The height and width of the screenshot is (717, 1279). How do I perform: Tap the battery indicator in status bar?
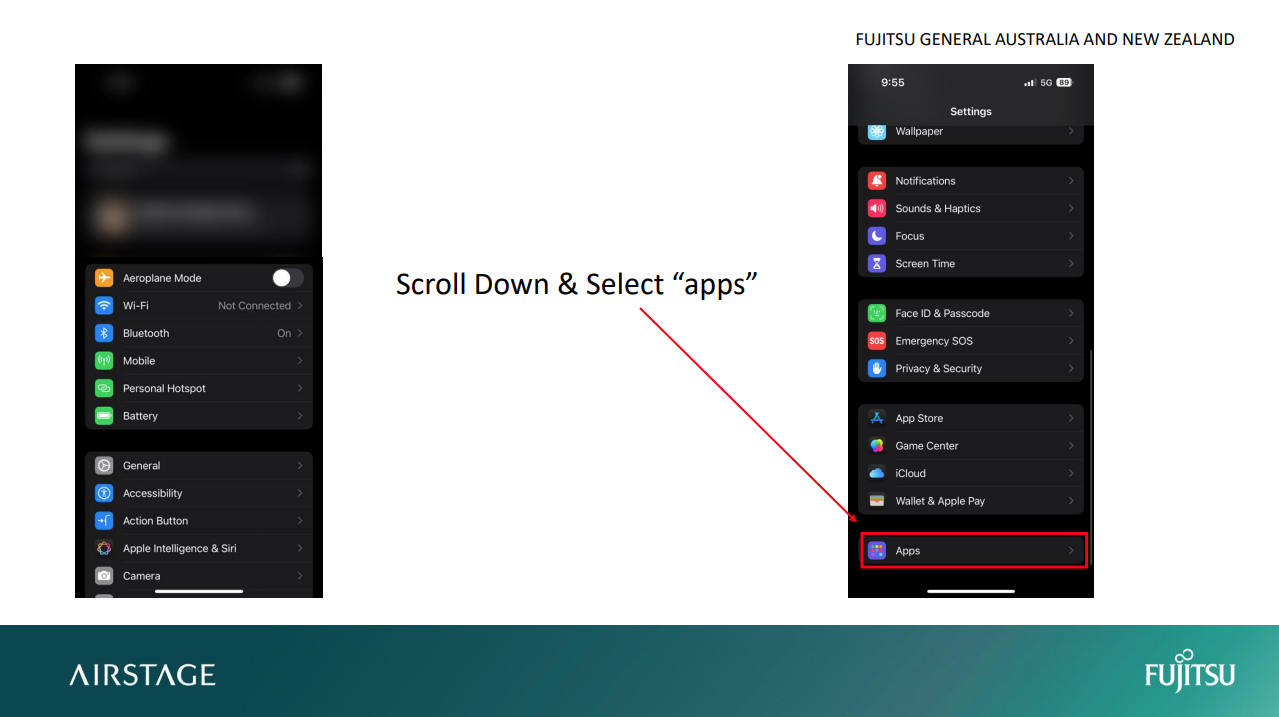tap(1064, 83)
